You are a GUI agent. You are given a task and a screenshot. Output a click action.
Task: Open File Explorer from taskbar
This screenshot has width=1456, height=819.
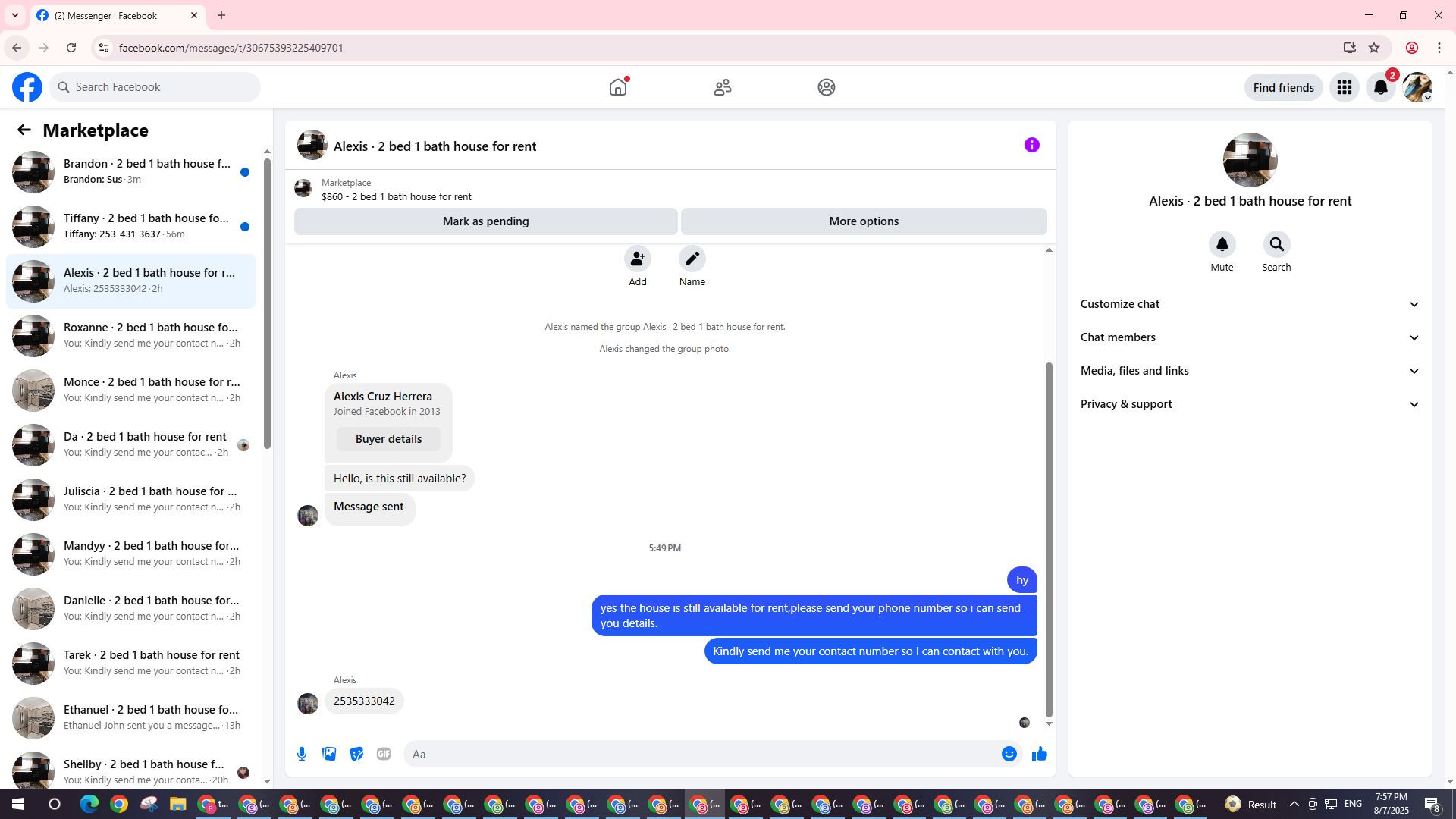click(177, 804)
